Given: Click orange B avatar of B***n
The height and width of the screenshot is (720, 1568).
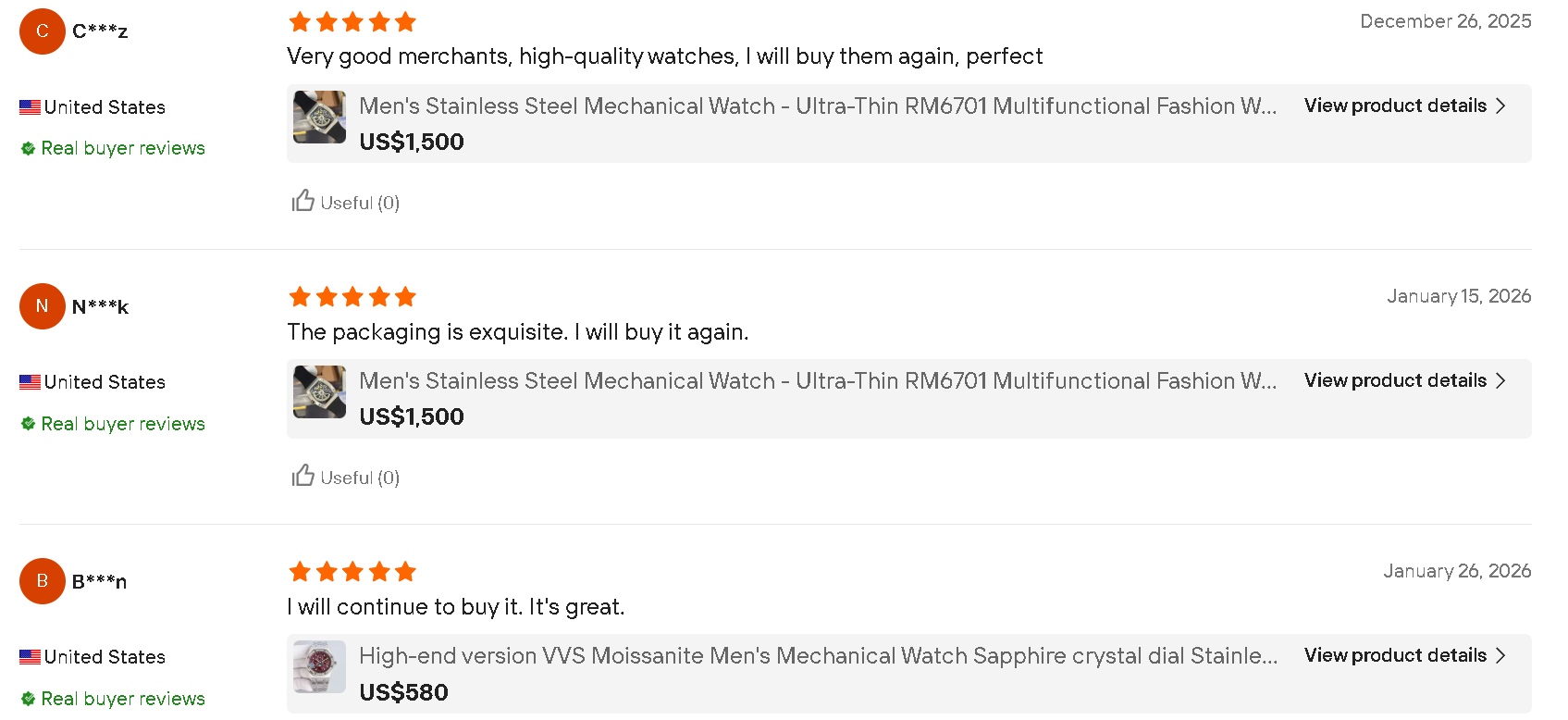Looking at the screenshot, I should click(x=43, y=581).
